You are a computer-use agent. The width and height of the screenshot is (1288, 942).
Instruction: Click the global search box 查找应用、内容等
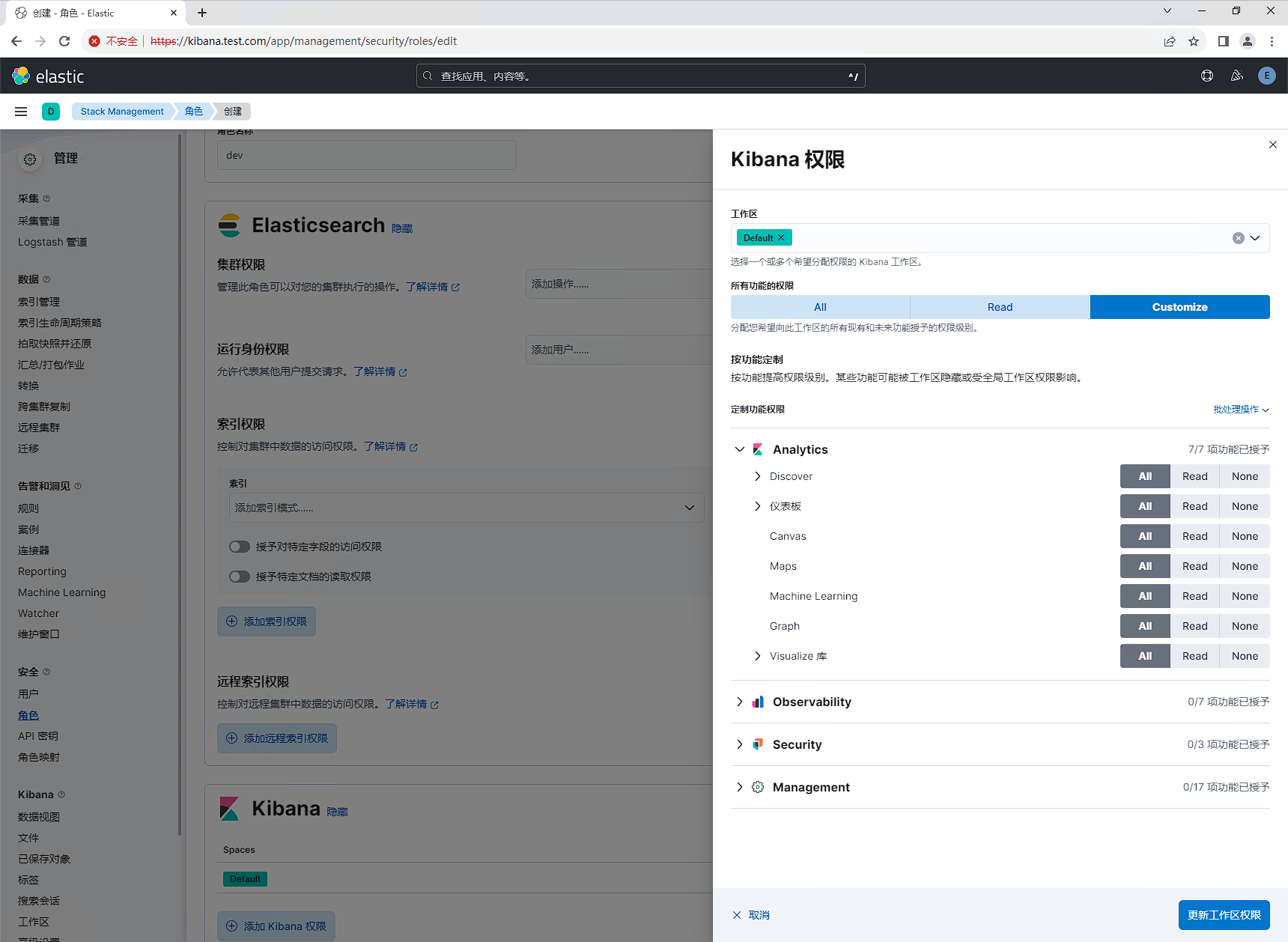(641, 76)
